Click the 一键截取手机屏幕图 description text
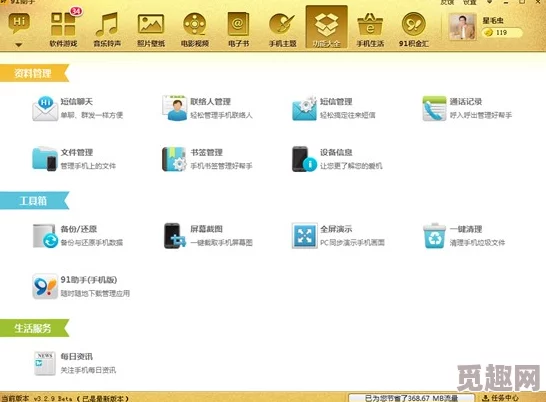The image size is (546, 402). coord(221,243)
